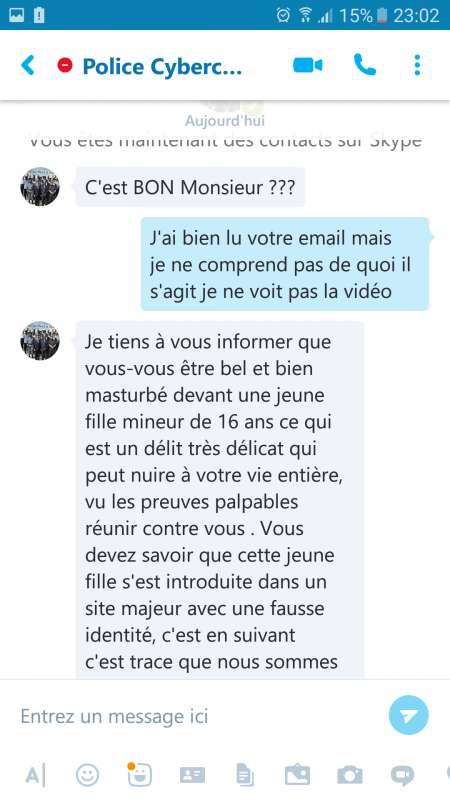This screenshot has height=800, width=450.
Task: Tap sender avatar beside long message
Action: pos(40,340)
